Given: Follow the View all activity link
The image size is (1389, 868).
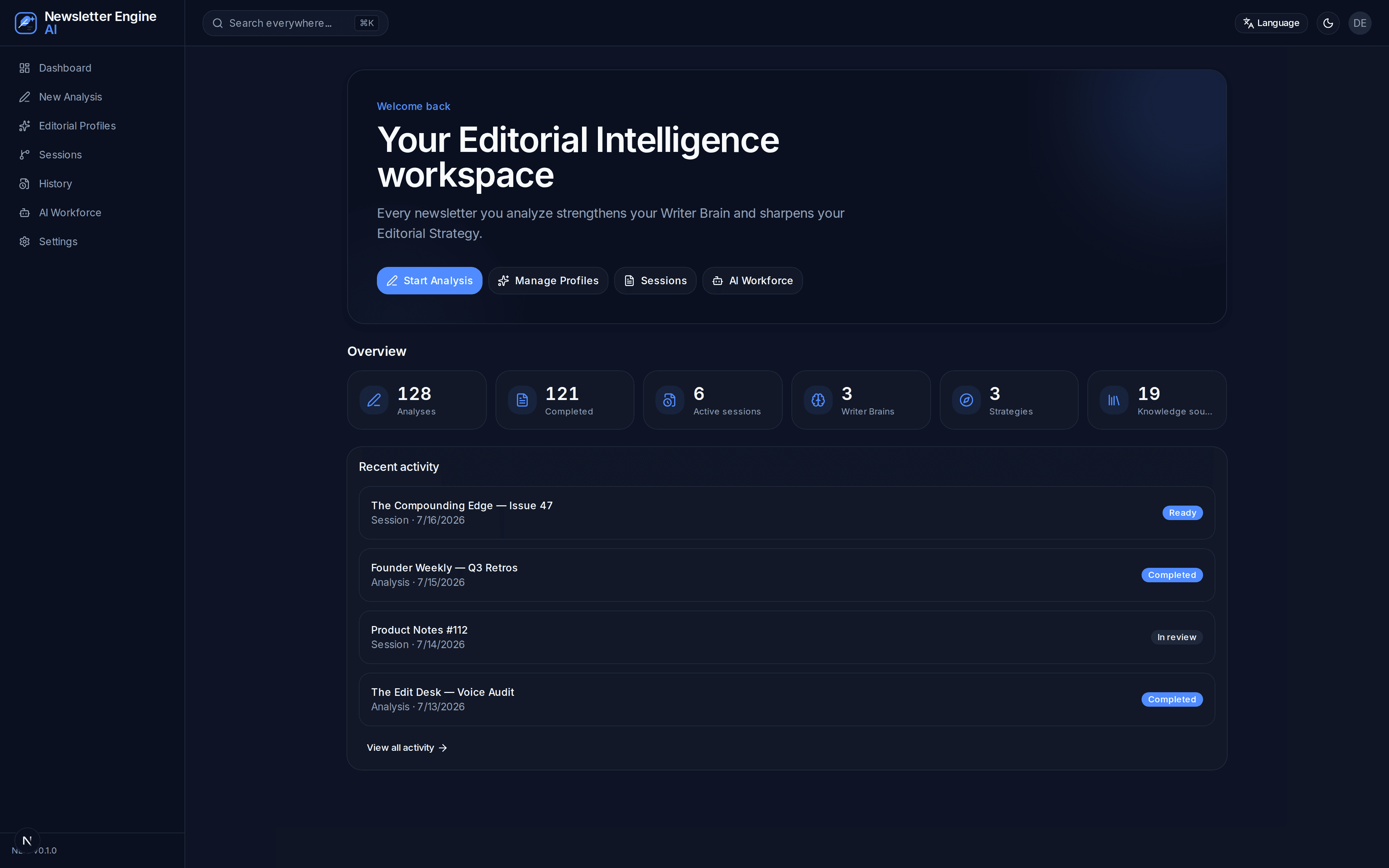Looking at the screenshot, I should click(x=406, y=748).
